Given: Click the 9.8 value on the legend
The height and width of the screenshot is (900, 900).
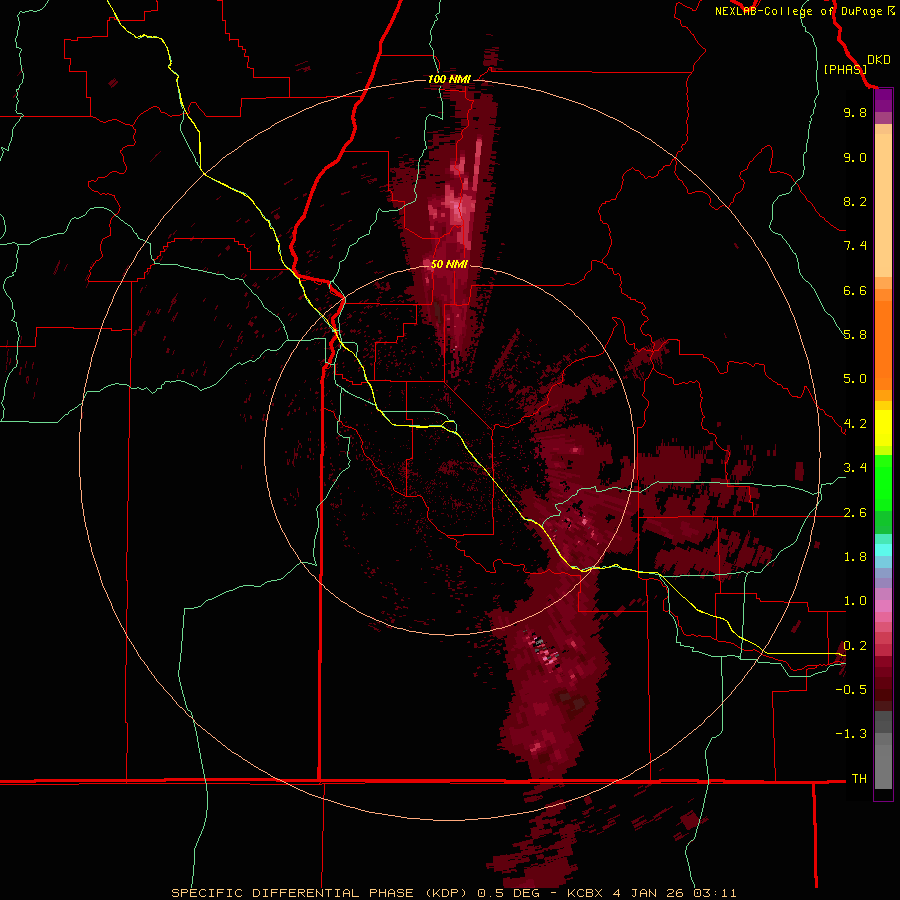Looking at the screenshot, I should tap(855, 112).
